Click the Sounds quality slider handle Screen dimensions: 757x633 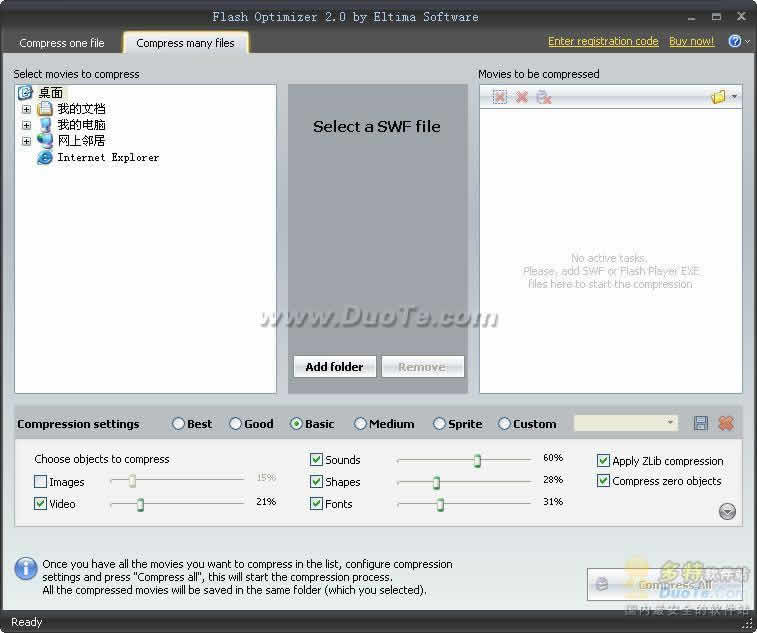[477, 461]
